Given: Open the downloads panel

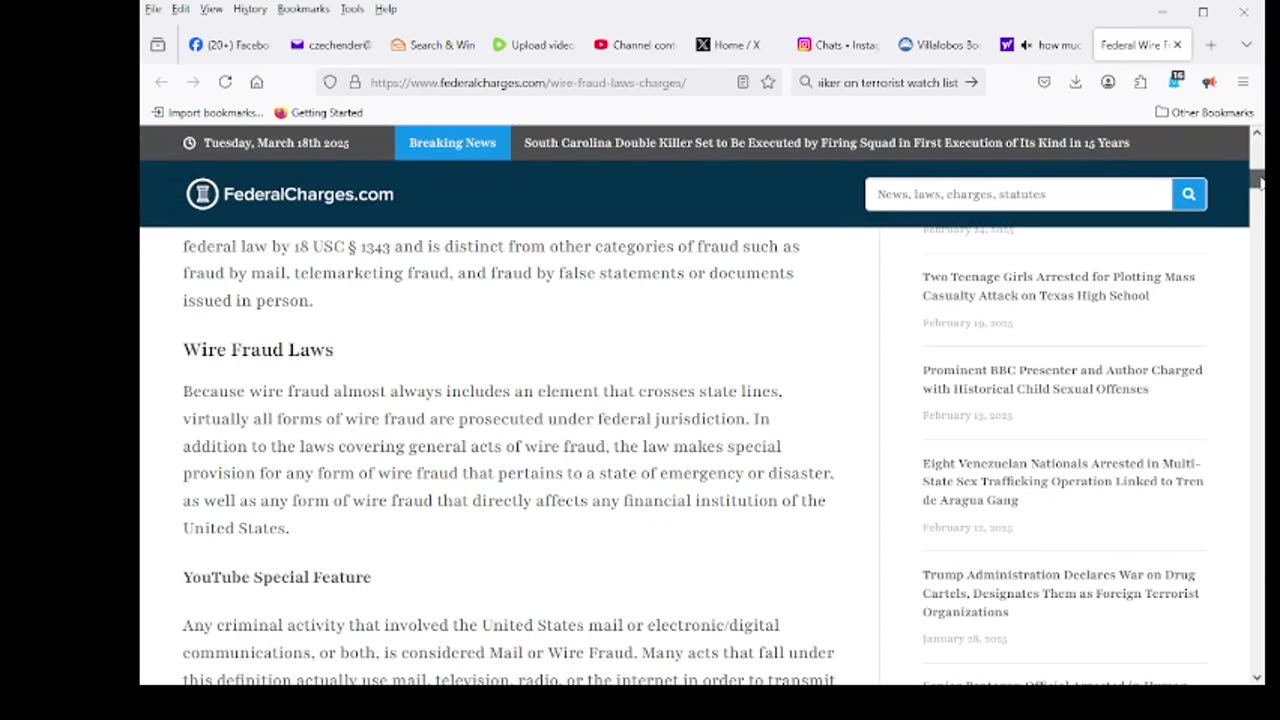Looking at the screenshot, I should point(1076,82).
